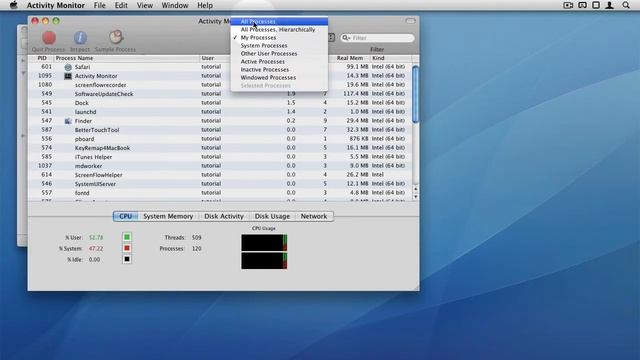The width and height of the screenshot is (640, 360).
Task: Click the Safari compass icon in process list
Action: [68, 67]
